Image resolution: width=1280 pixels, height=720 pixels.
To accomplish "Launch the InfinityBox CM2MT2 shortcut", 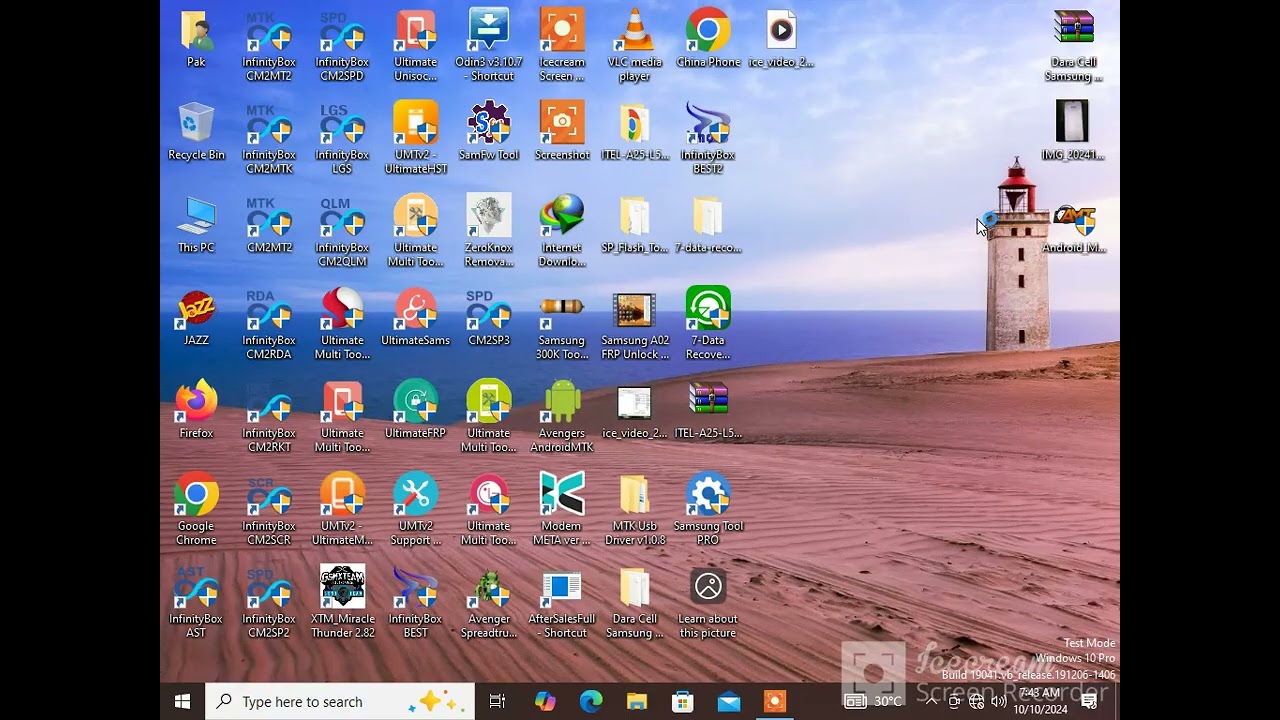I will (x=269, y=31).
